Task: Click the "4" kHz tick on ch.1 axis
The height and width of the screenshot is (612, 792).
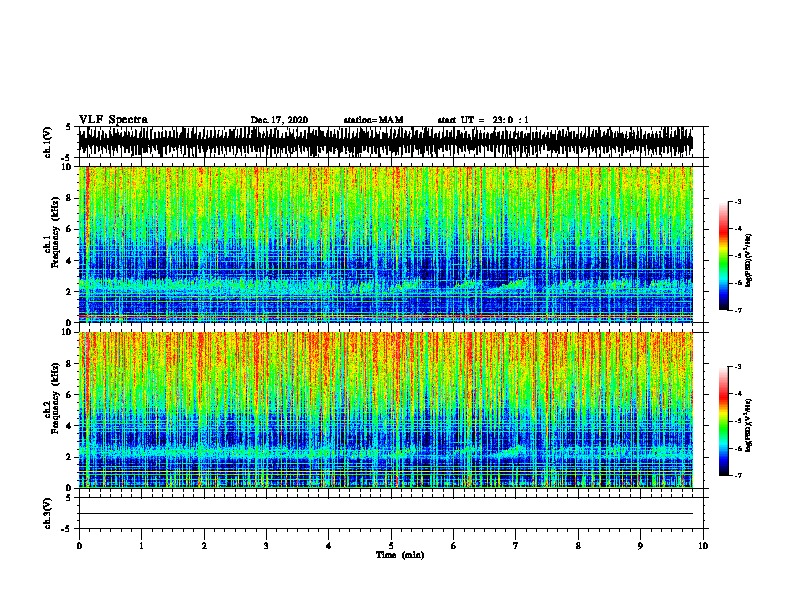Action: pyautogui.click(x=69, y=261)
